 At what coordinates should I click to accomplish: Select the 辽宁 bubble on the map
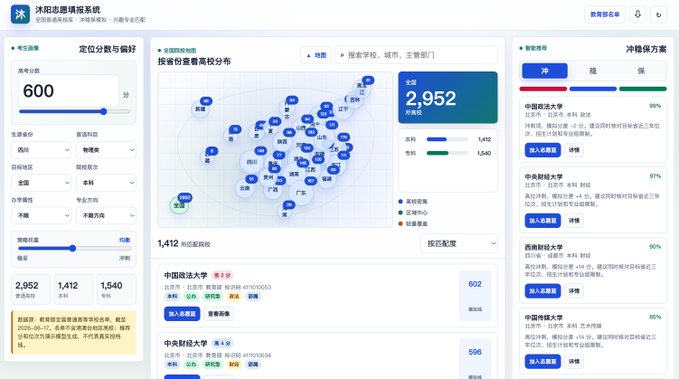tap(343, 109)
